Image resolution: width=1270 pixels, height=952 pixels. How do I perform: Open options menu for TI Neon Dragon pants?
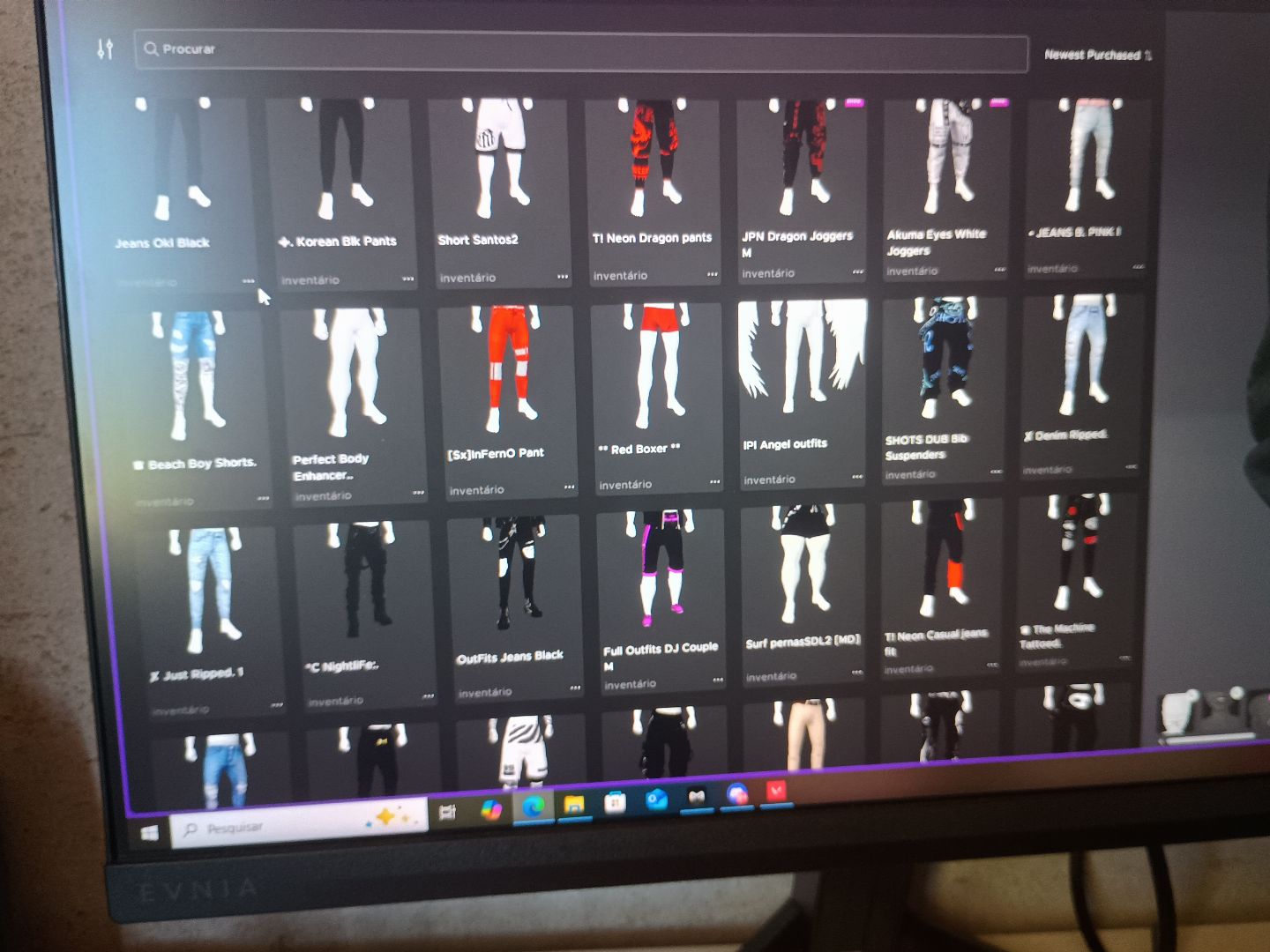coord(712,274)
